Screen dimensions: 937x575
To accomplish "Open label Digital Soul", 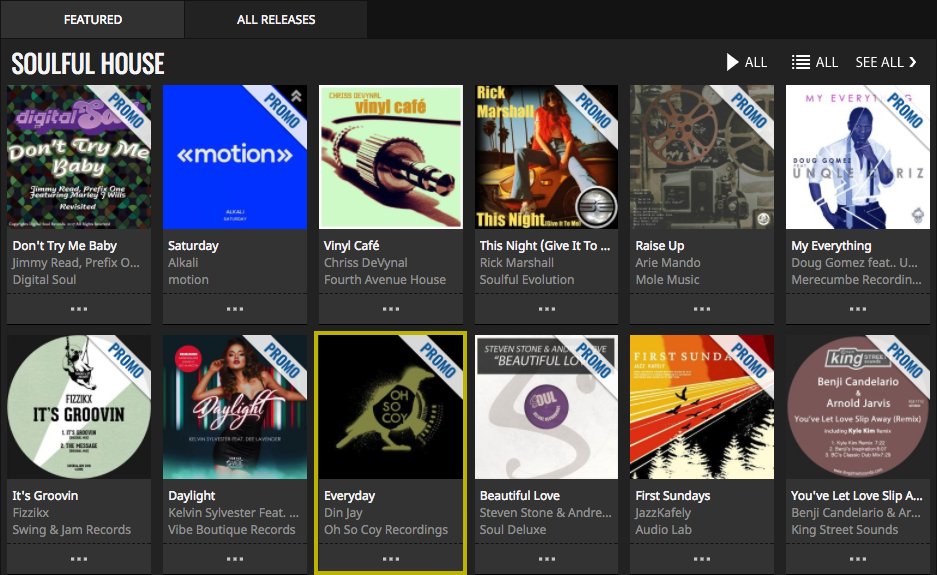I will point(44,279).
